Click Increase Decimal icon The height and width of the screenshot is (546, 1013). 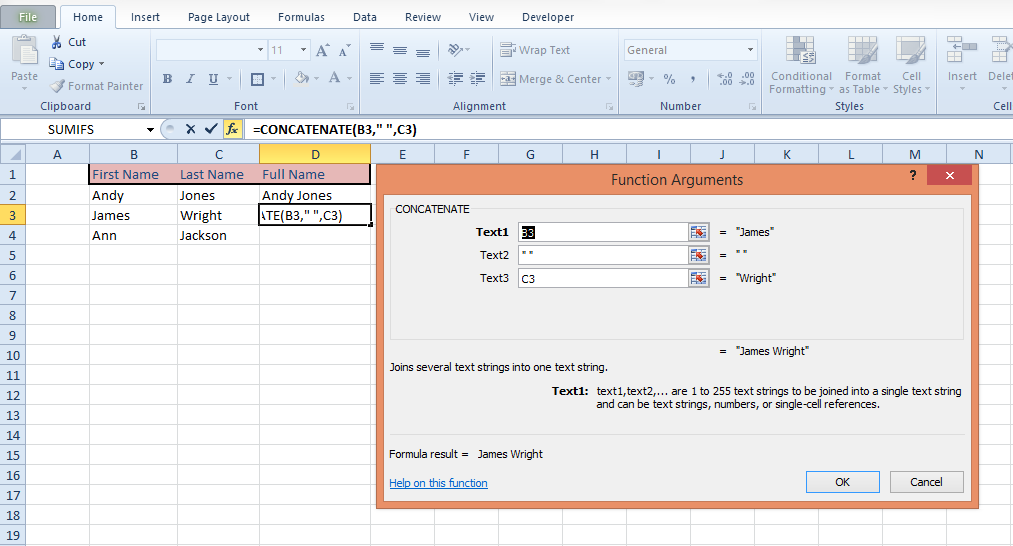tap(725, 79)
